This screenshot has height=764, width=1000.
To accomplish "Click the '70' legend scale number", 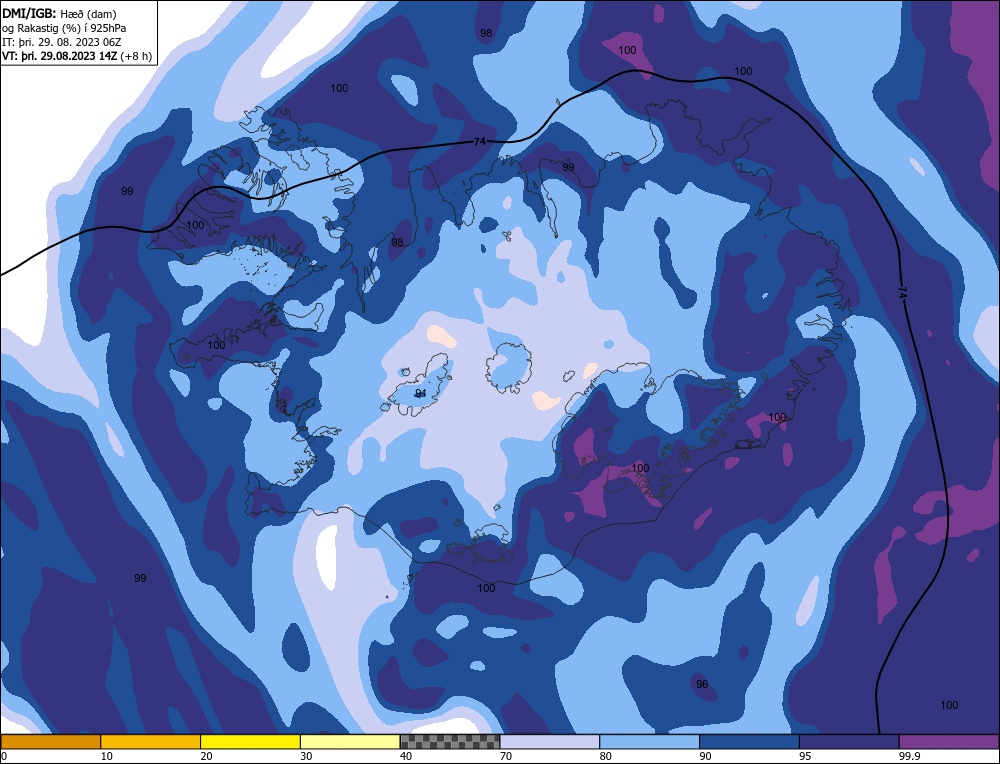I will tap(506, 756).
